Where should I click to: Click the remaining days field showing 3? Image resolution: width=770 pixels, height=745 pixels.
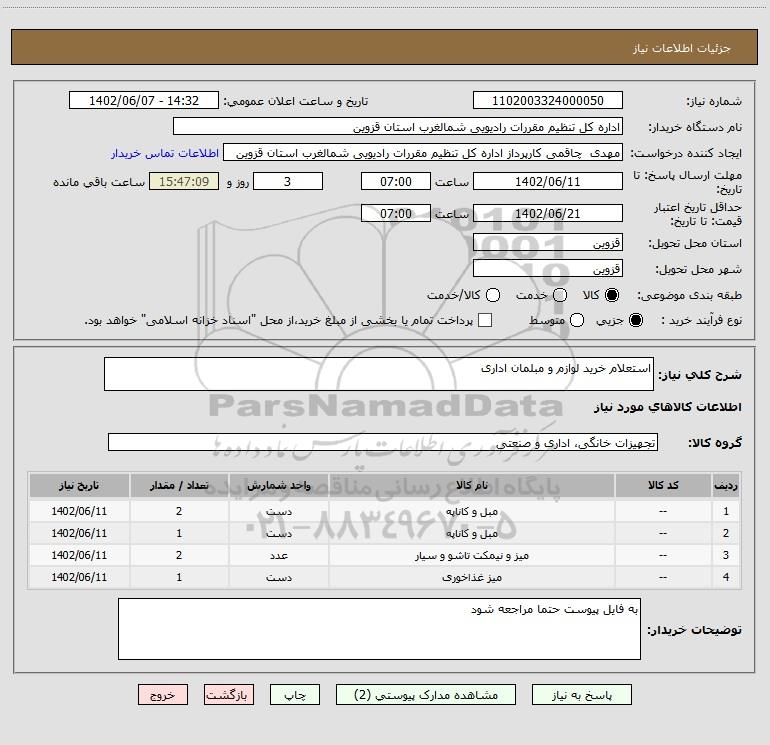[x=288, y=181]
